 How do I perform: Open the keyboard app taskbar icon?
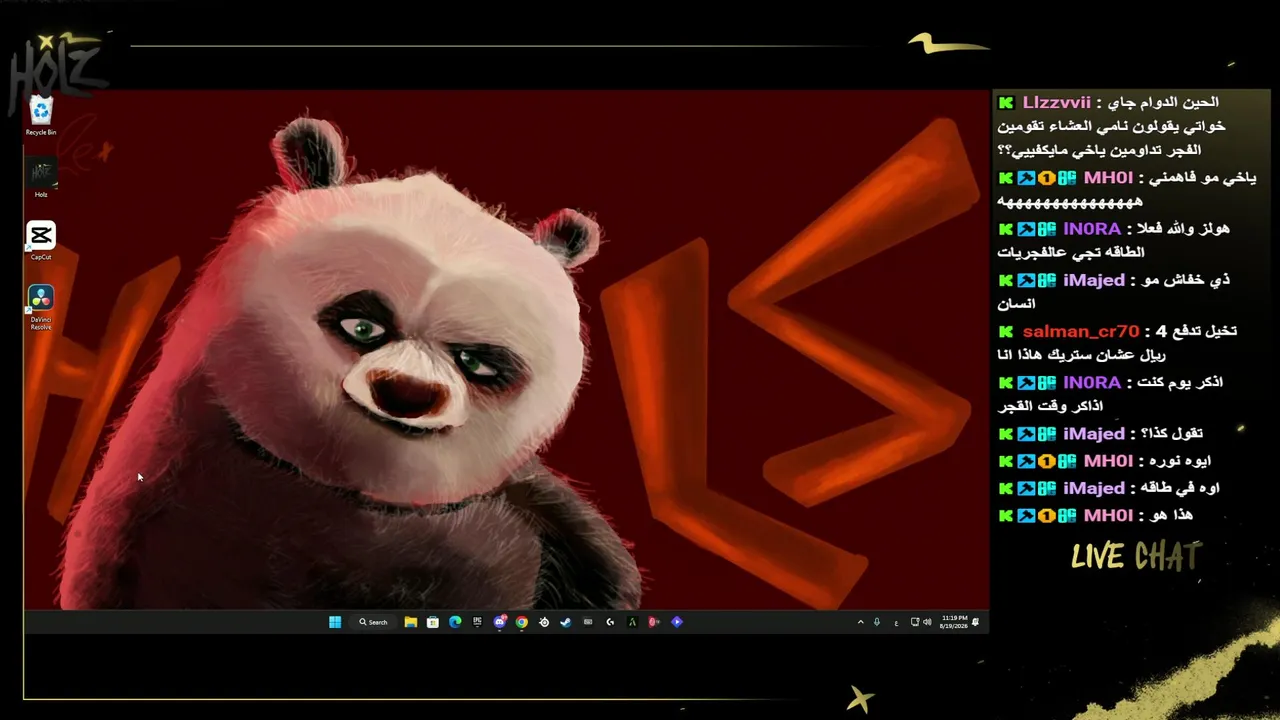point(588,622)
